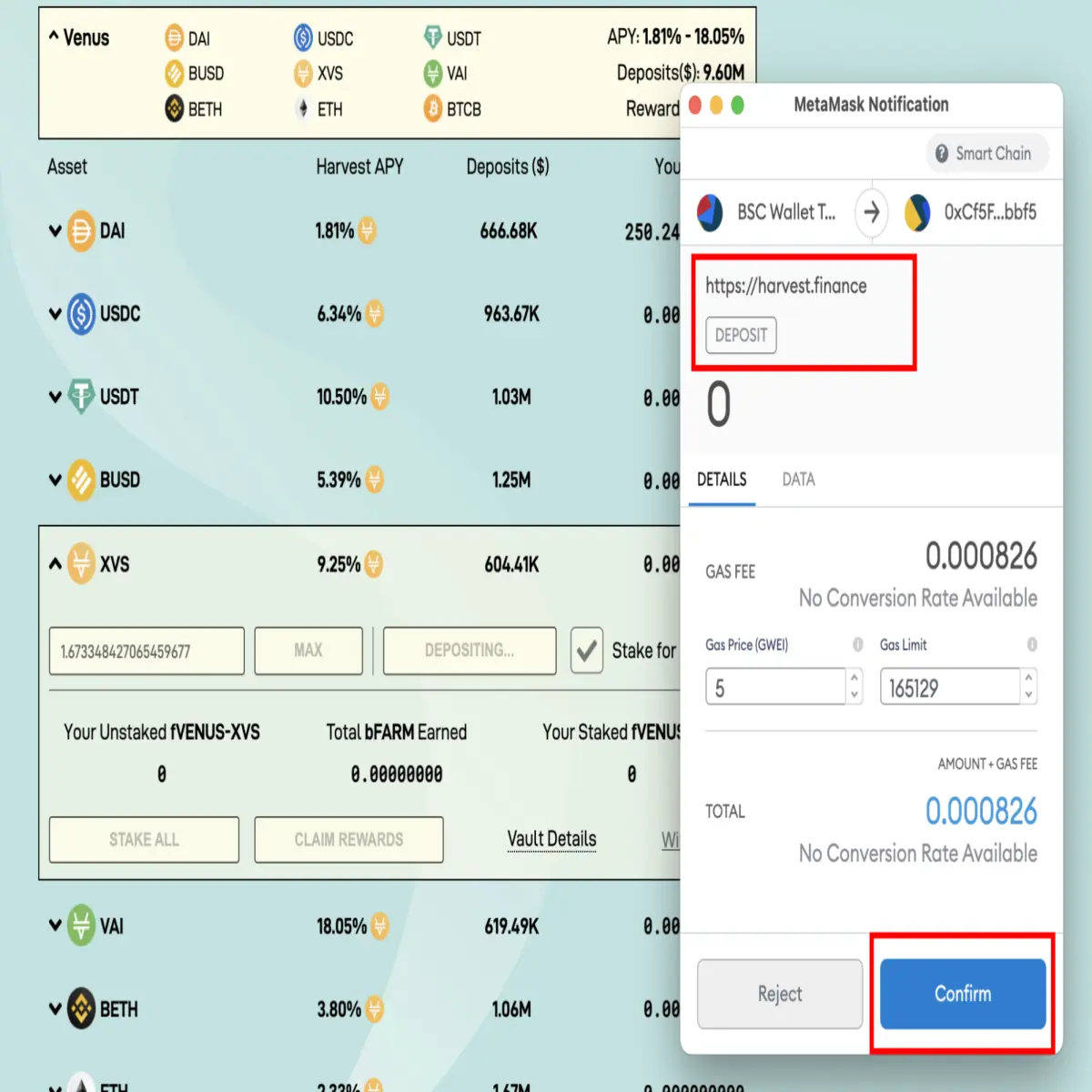
Task: Sort by the Deposits ($) column header
Action: [508, 167]
